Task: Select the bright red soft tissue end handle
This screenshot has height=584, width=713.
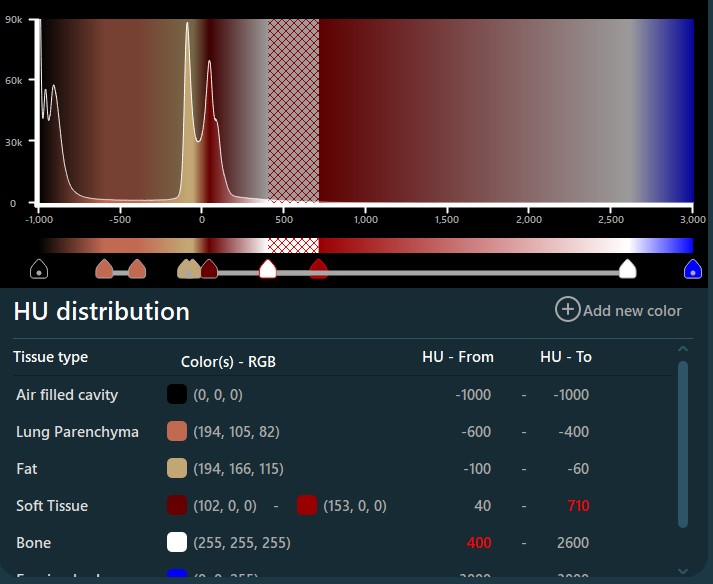Action: 318,268
